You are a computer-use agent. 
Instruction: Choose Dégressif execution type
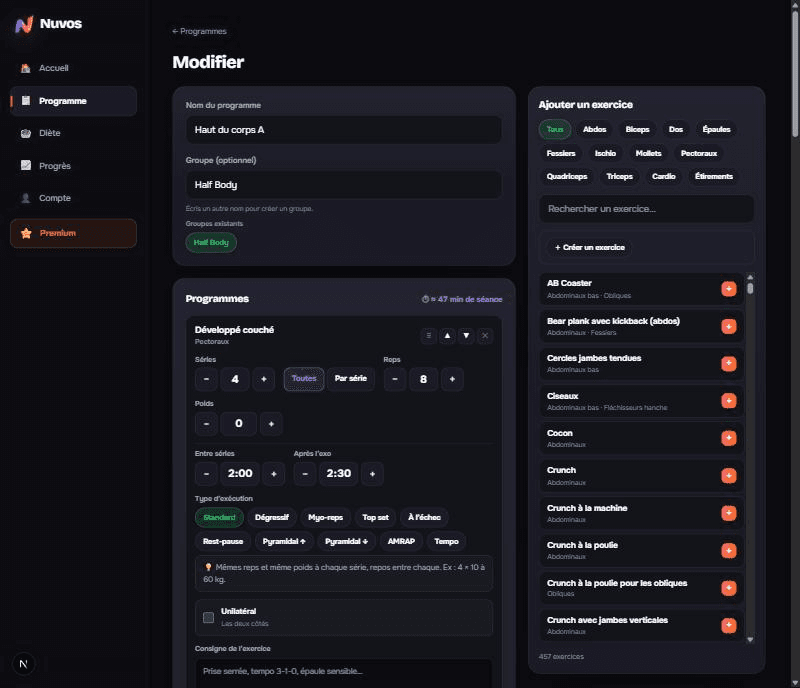coord(272,518)
